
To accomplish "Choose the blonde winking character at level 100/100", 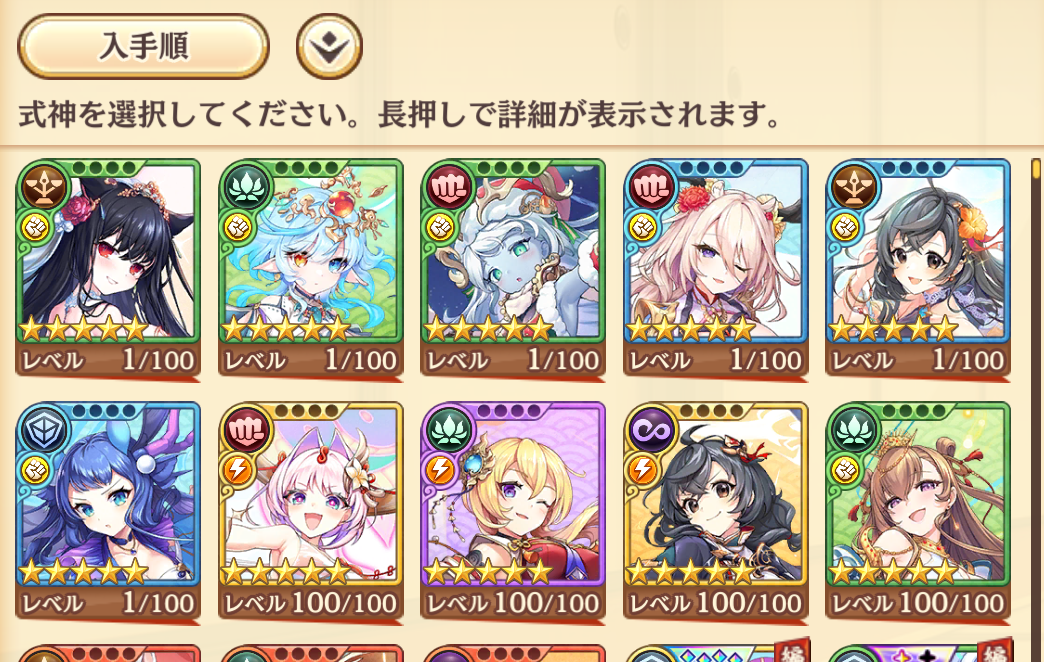I will coord(513,511).
